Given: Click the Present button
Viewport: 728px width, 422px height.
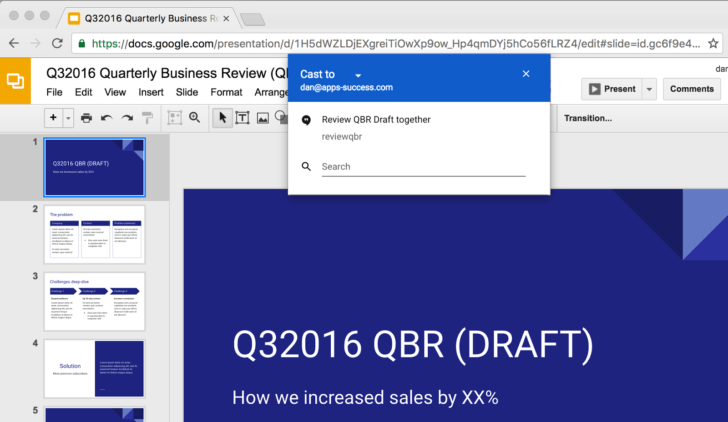Looking at the screenshot, I should tap(611, 89).
